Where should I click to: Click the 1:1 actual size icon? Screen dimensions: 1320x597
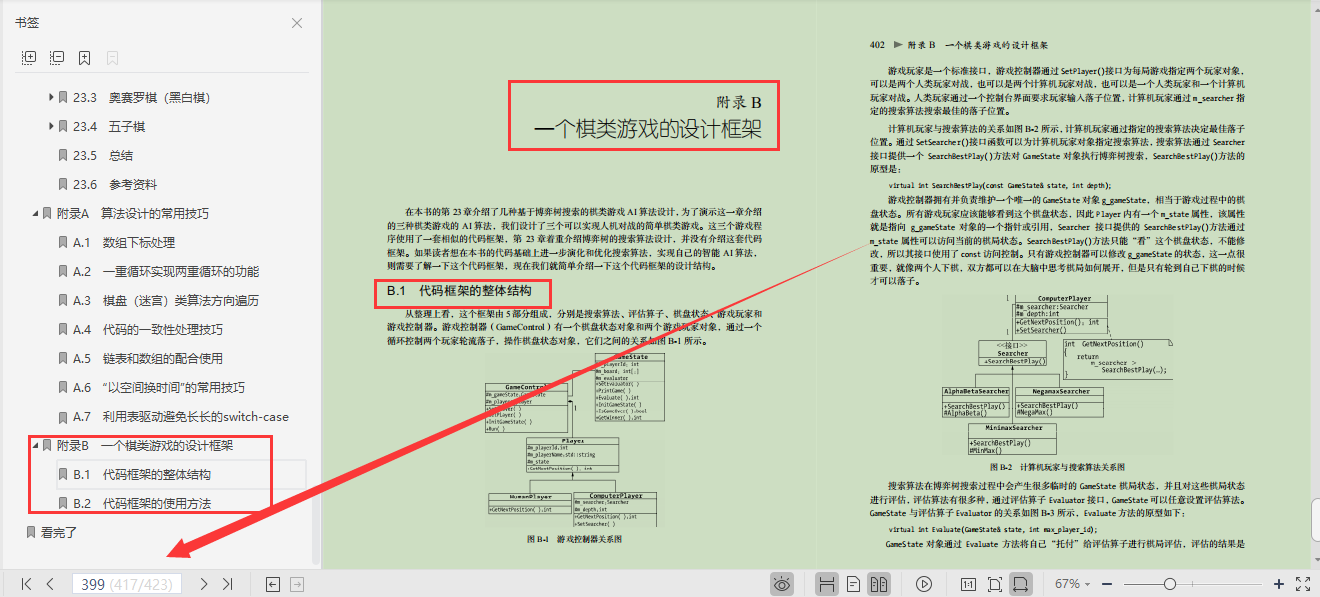coord(966,582)
